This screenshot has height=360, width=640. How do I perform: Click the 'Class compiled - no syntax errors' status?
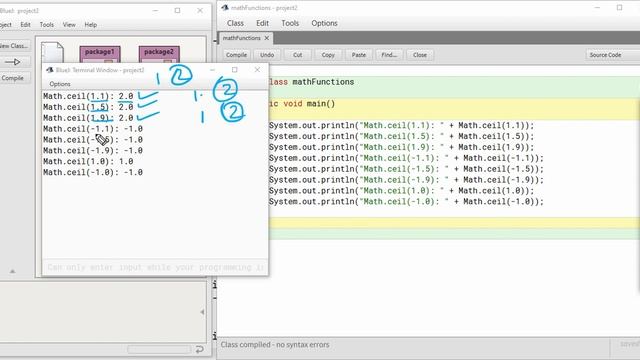(x=275, y=345)
